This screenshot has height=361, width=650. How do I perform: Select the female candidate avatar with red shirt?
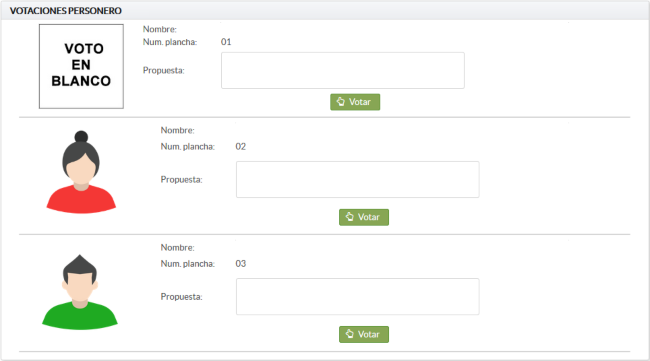[81, 172]
